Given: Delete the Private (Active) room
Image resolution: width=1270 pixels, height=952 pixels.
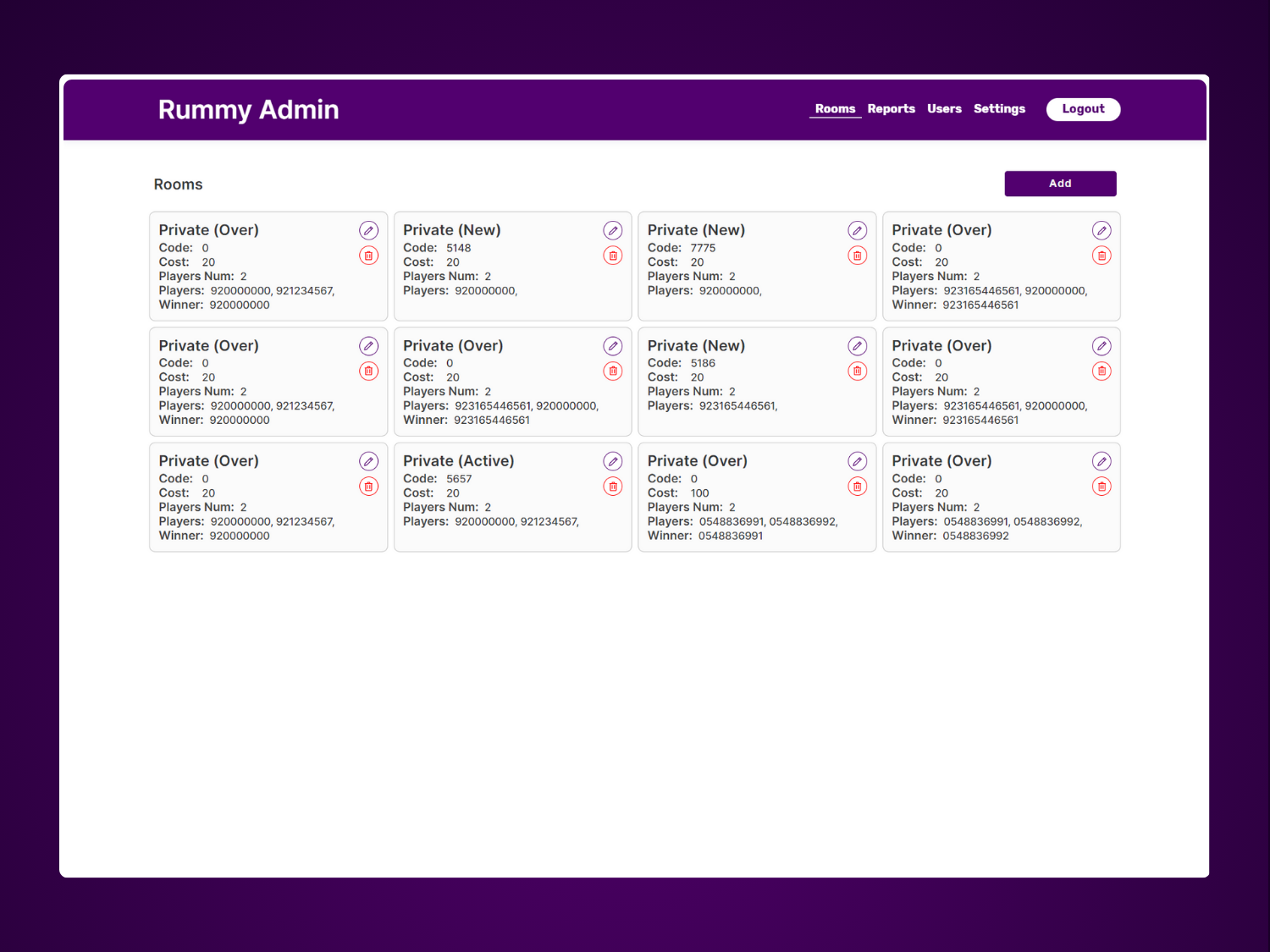Looking at the screenshot, I should coord(612,487).
